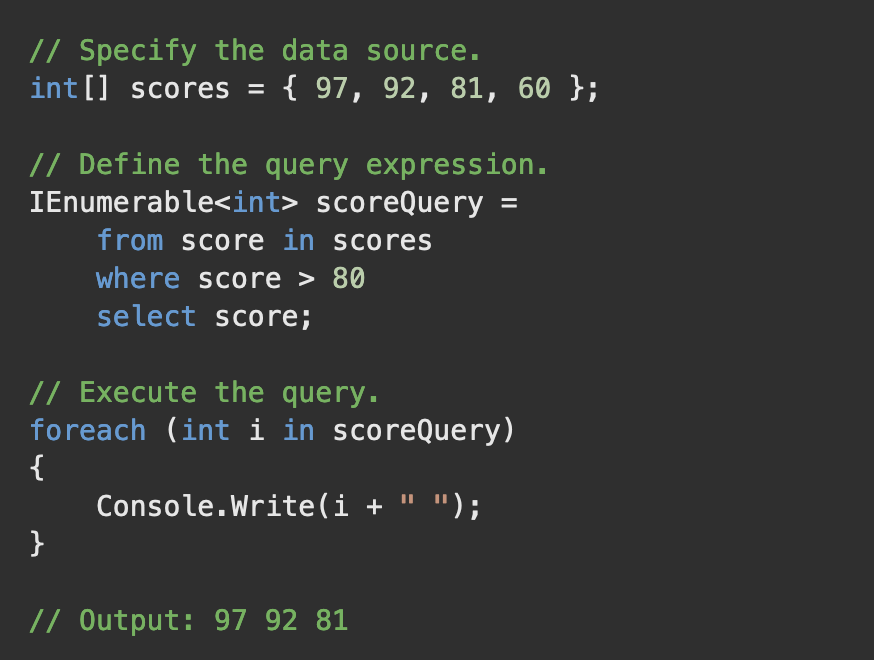Viewport: 874px width, 660px height.
Task: Click scoreQuery inside the foreach parentheses
Action: (416, 431)
